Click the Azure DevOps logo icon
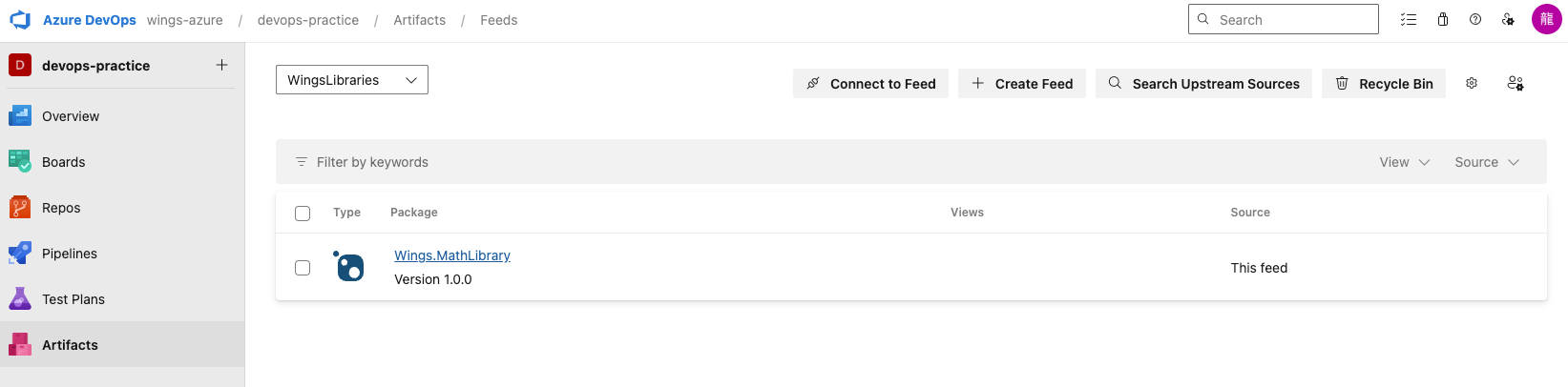The width and height of the screenshot is (1568, 387). (x=20, y=19)
